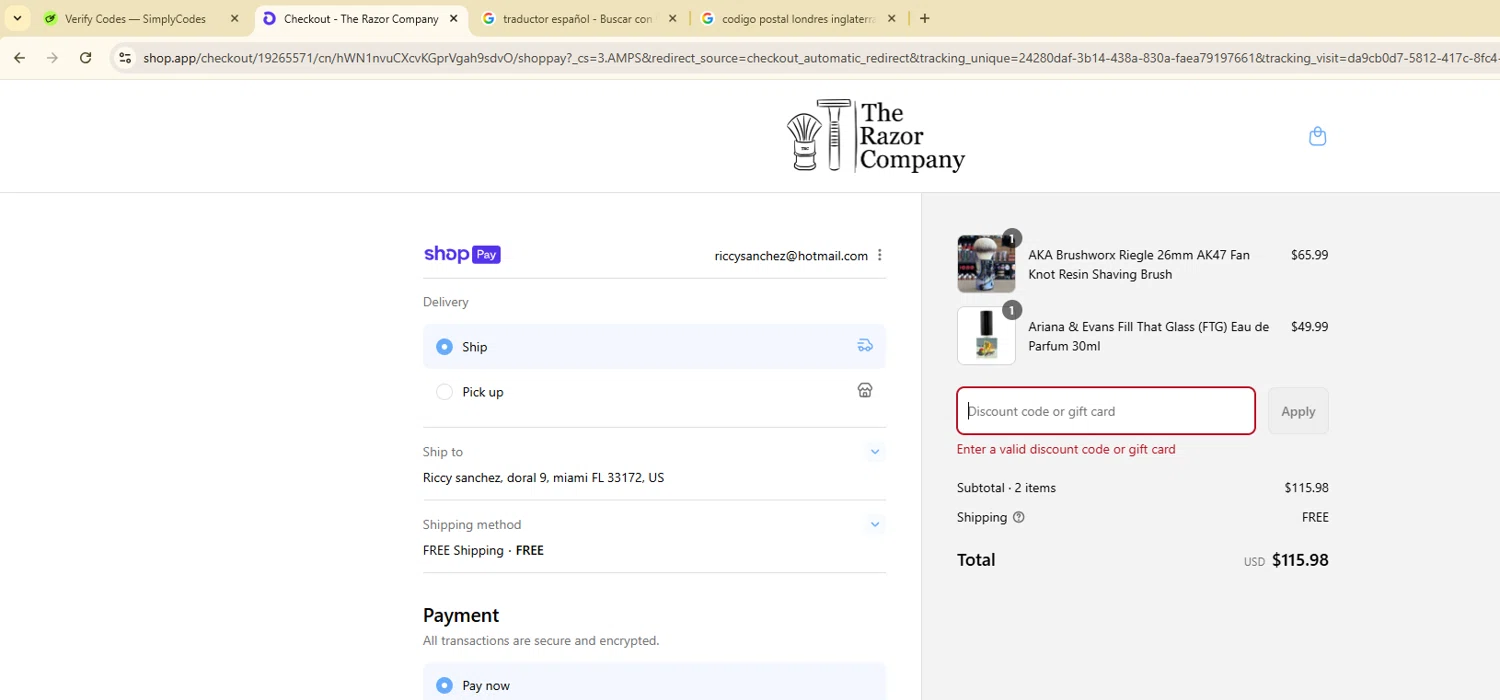Select the Pay now payment option
Image resolution: width=1500 pixels, height=700 pixels.
pyautogui.click(x=654, y=685)
